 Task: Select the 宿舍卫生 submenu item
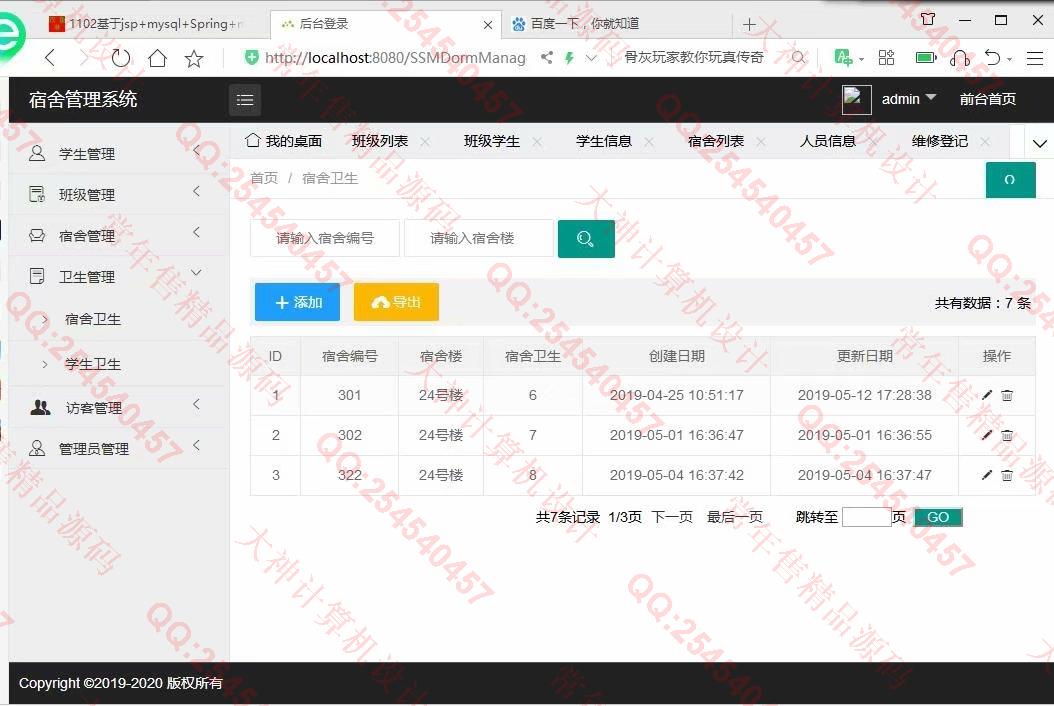click(x=93, y=319)
